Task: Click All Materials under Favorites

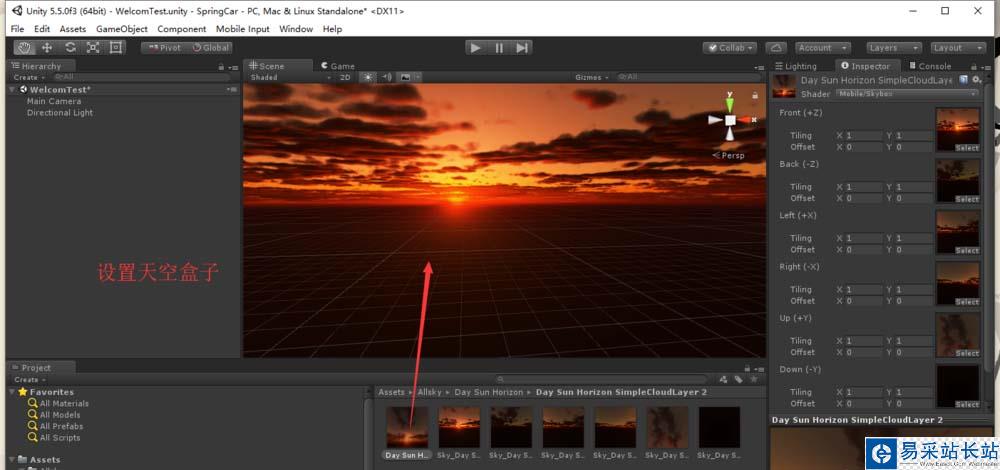Action: click(x=64, y=404)
